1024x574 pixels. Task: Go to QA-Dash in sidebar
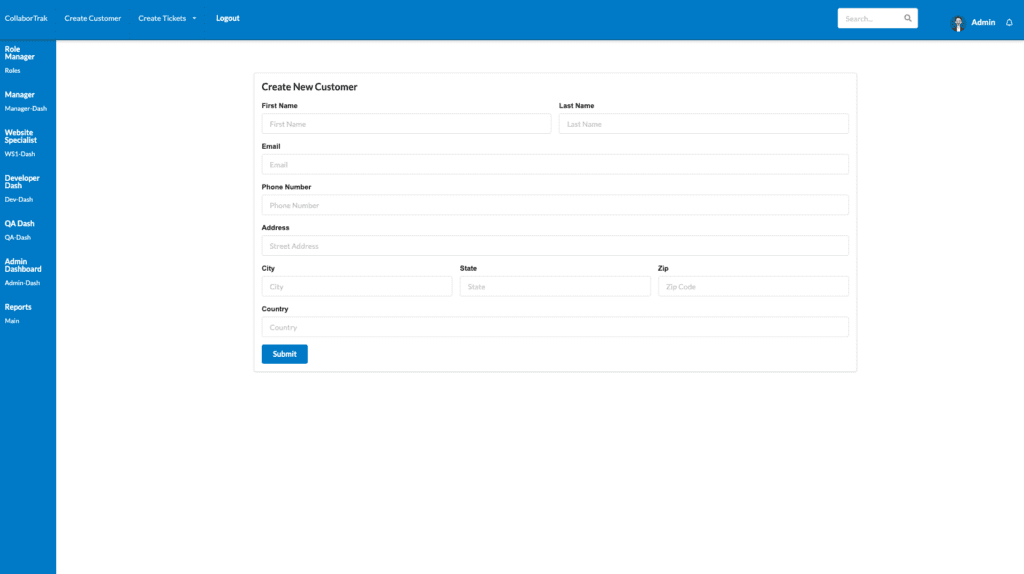[x=18, y=237]
